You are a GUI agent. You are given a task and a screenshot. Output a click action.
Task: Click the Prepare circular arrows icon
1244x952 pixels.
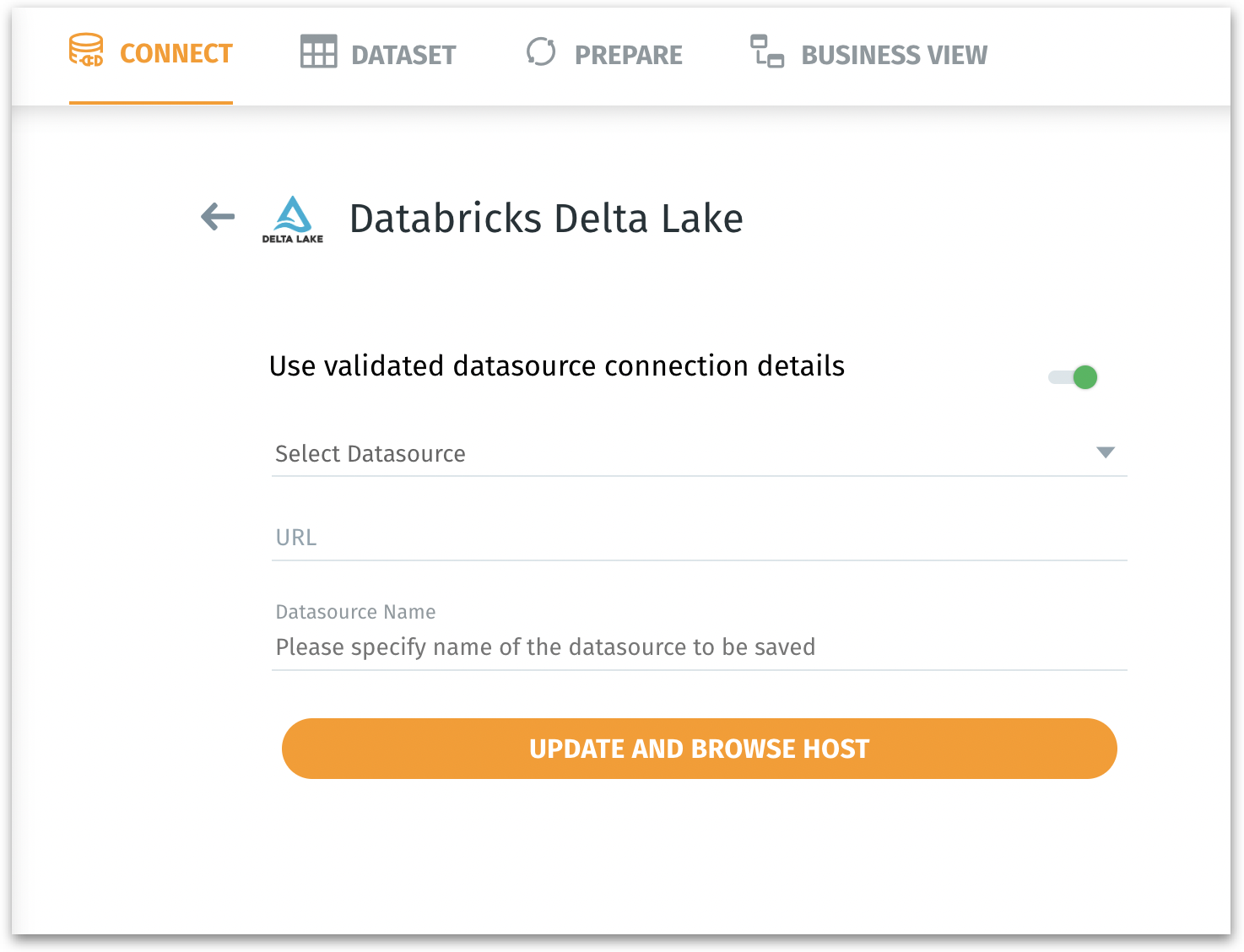pos(541,52)
